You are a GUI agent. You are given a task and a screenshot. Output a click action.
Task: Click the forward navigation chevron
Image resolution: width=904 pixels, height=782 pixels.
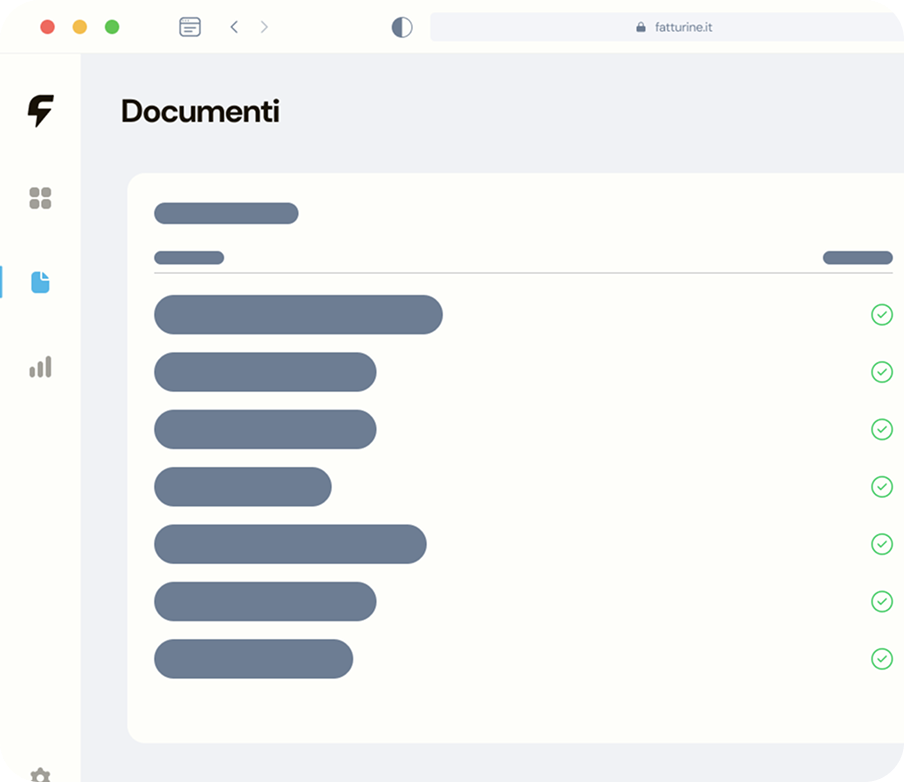[264, 27]
